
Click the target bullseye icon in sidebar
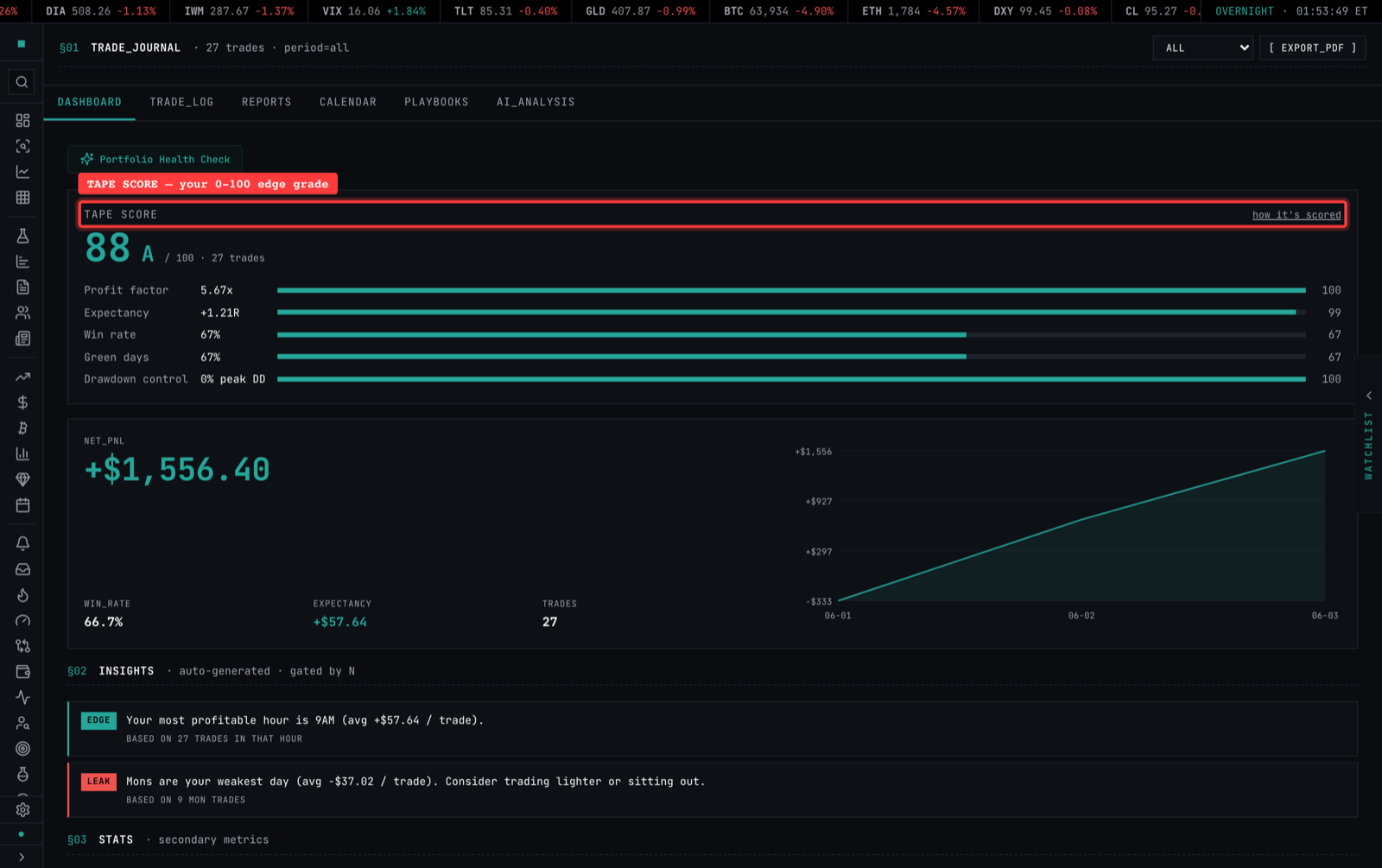[x=22, y=749]
